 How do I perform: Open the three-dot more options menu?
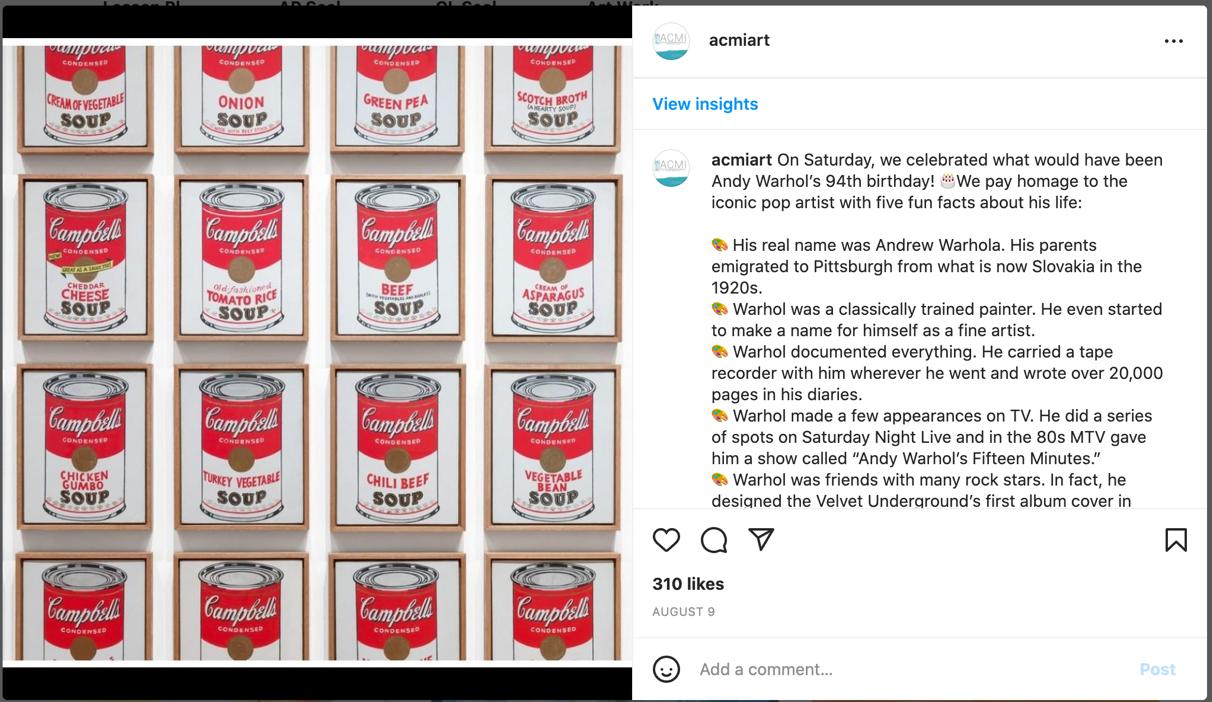(x=1174, y=41)
